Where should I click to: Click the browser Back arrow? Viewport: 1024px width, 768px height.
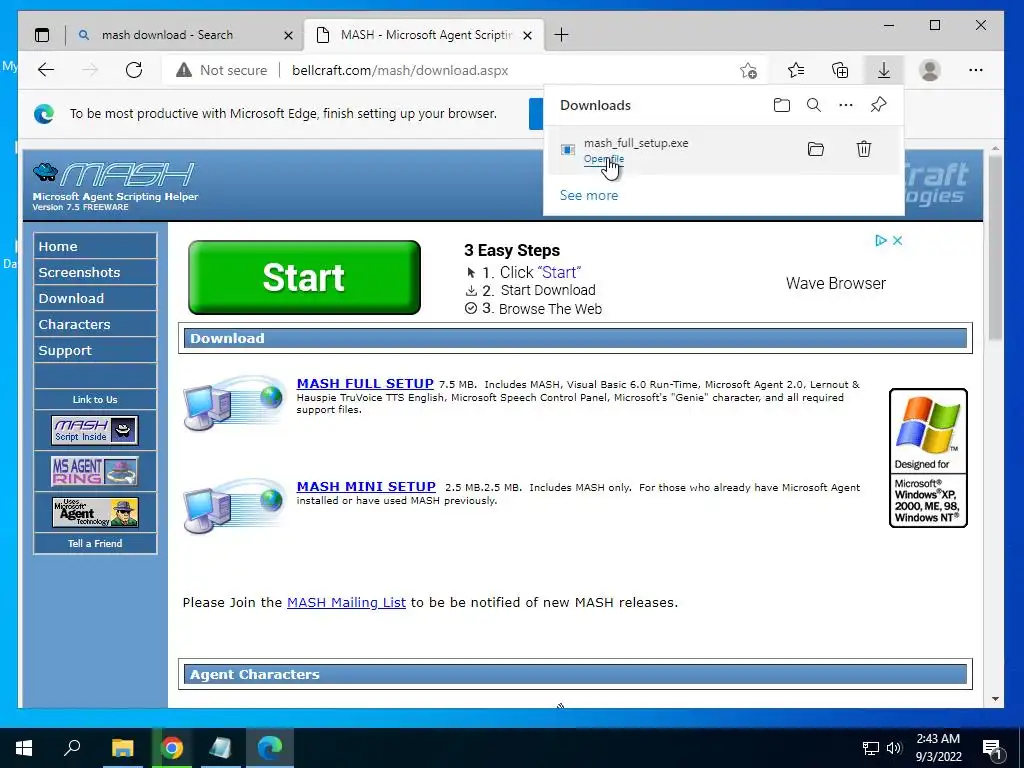click(46, 70)
